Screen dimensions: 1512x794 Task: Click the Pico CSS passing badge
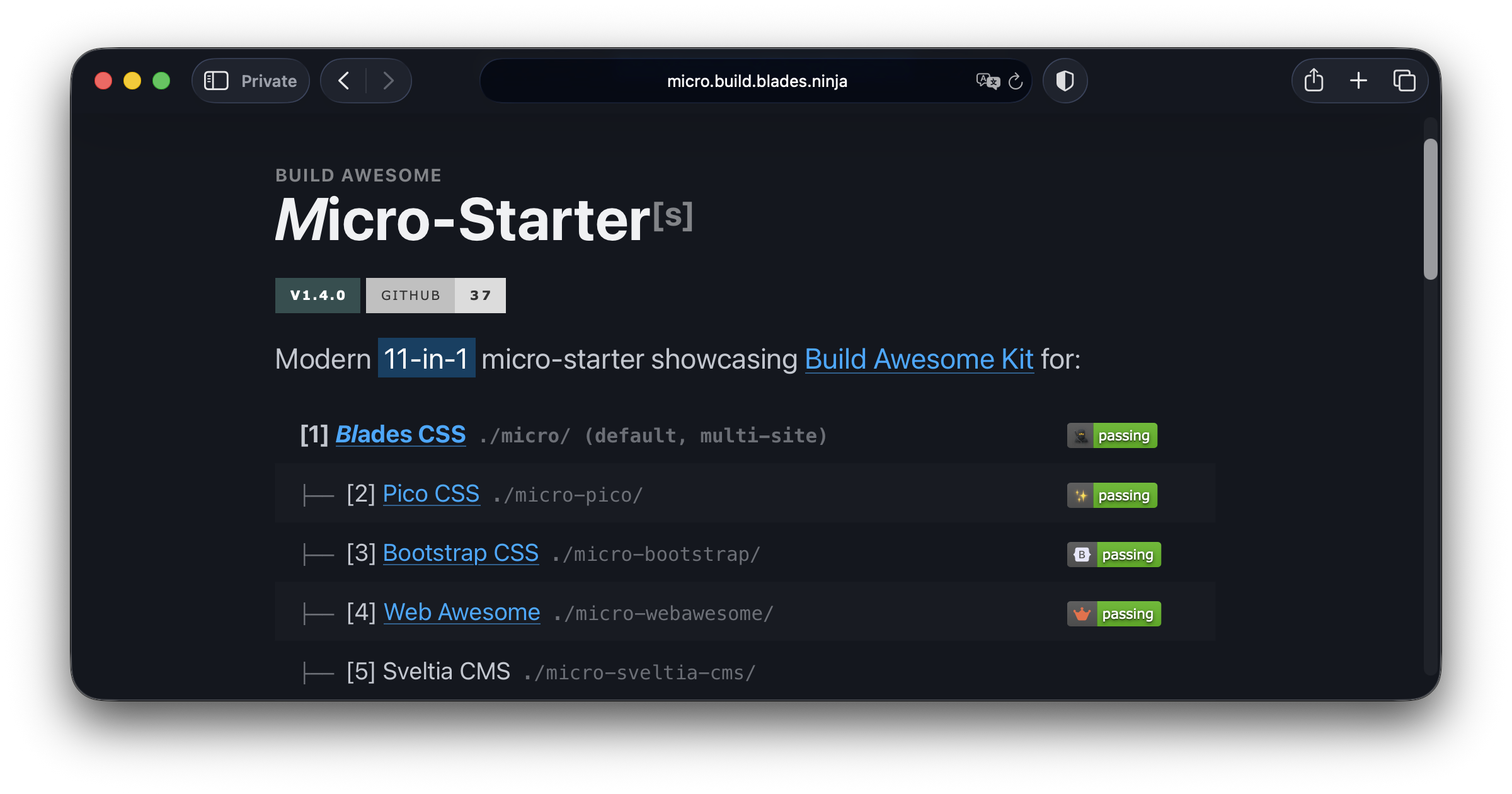coord(1112,495)
